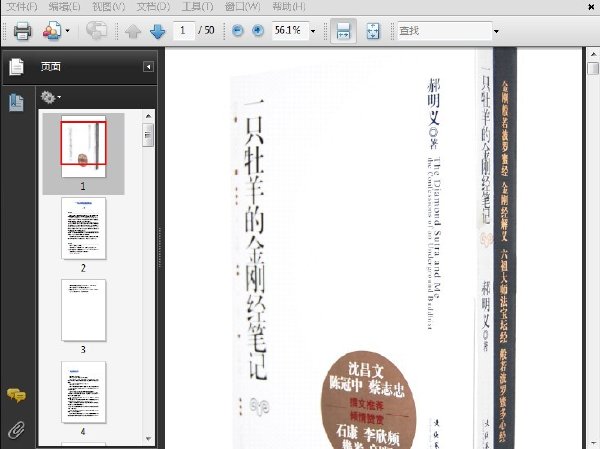Screen dimensions: 600x449
Task: Click the document scrollbar up arrow
Action: (593, 54)
